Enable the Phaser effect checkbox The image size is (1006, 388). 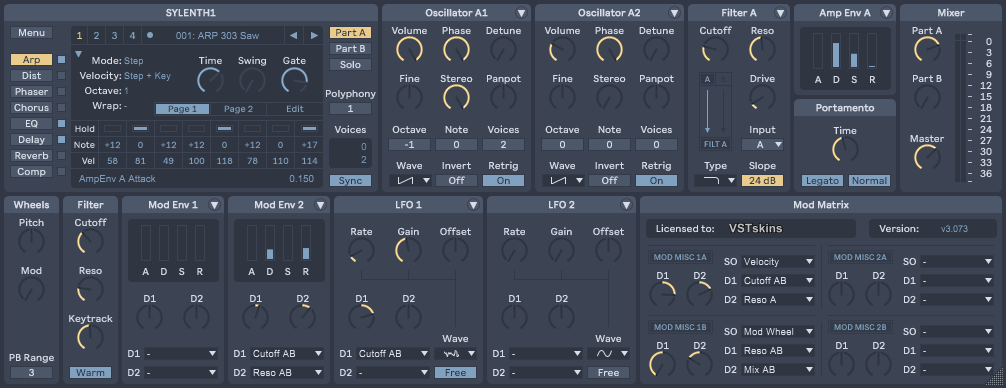tap(62, 92)
